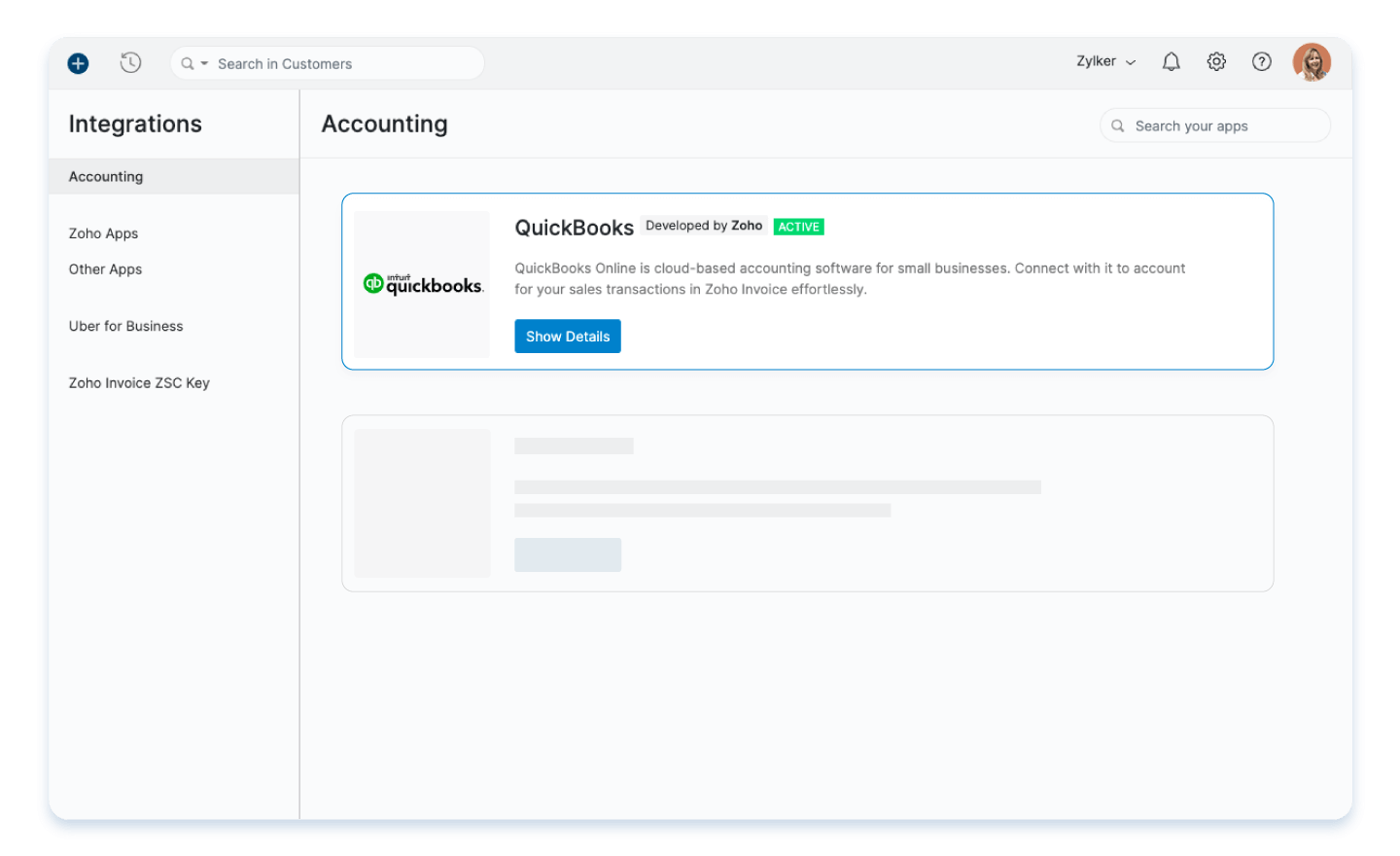Image resolution: width=1400 pixels, height=856 pixels.
Task: Click the Search your apps input field
Action: [x=1214, y=125]
